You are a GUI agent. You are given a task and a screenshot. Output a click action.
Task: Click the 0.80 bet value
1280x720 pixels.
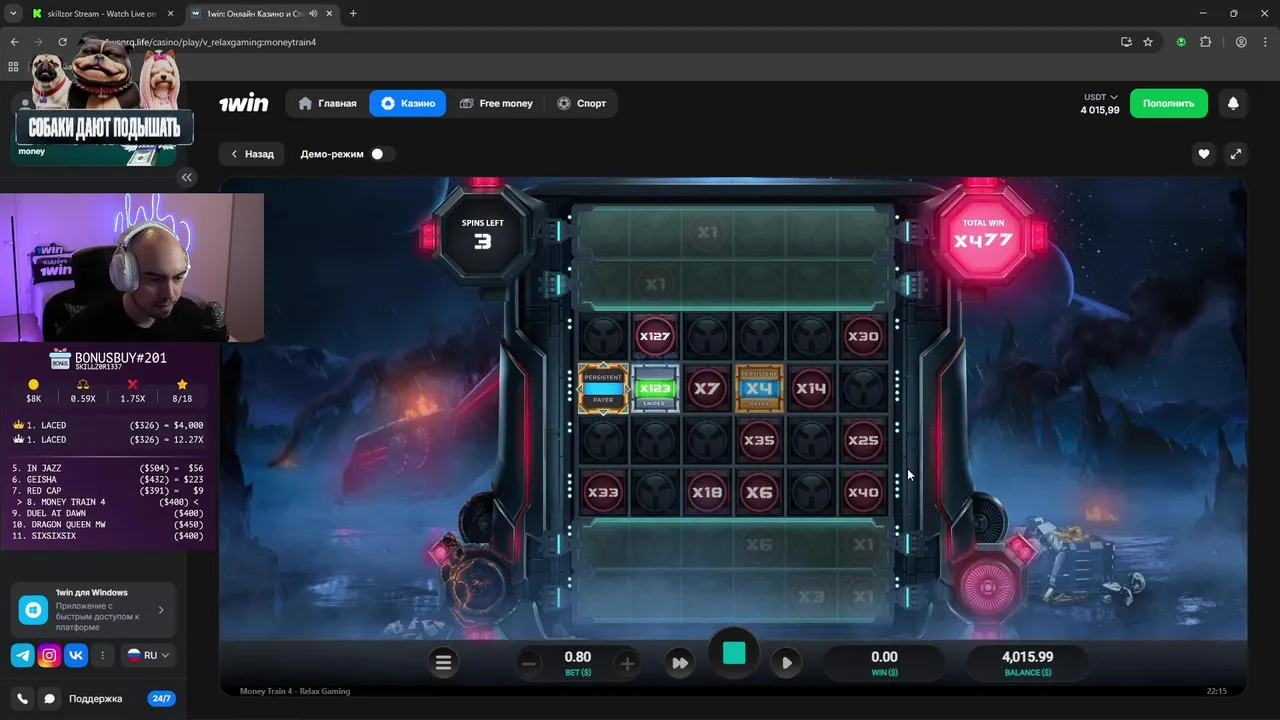click(x=578, y=657)
